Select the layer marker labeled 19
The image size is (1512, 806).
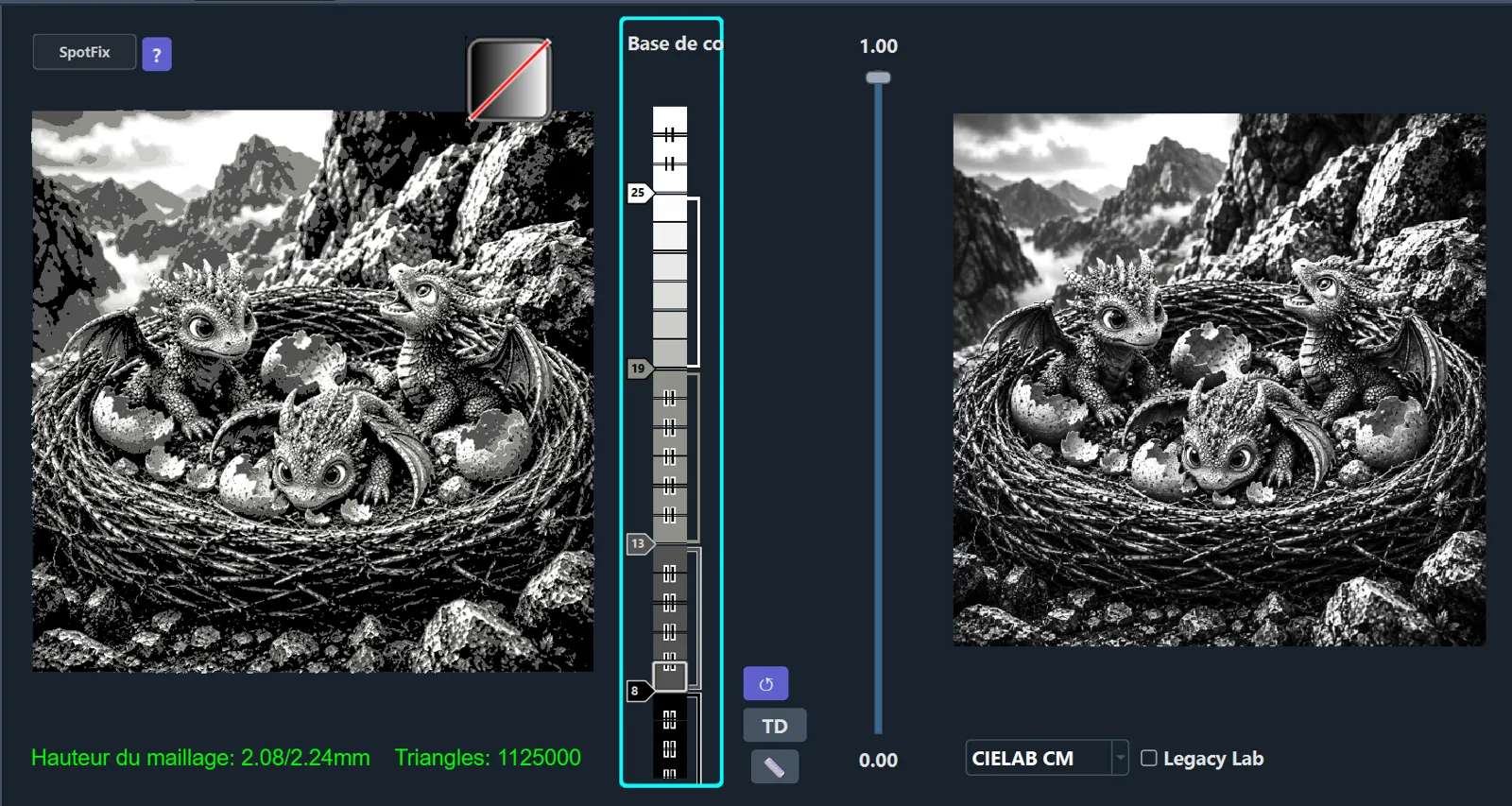(x=639, y=369)
